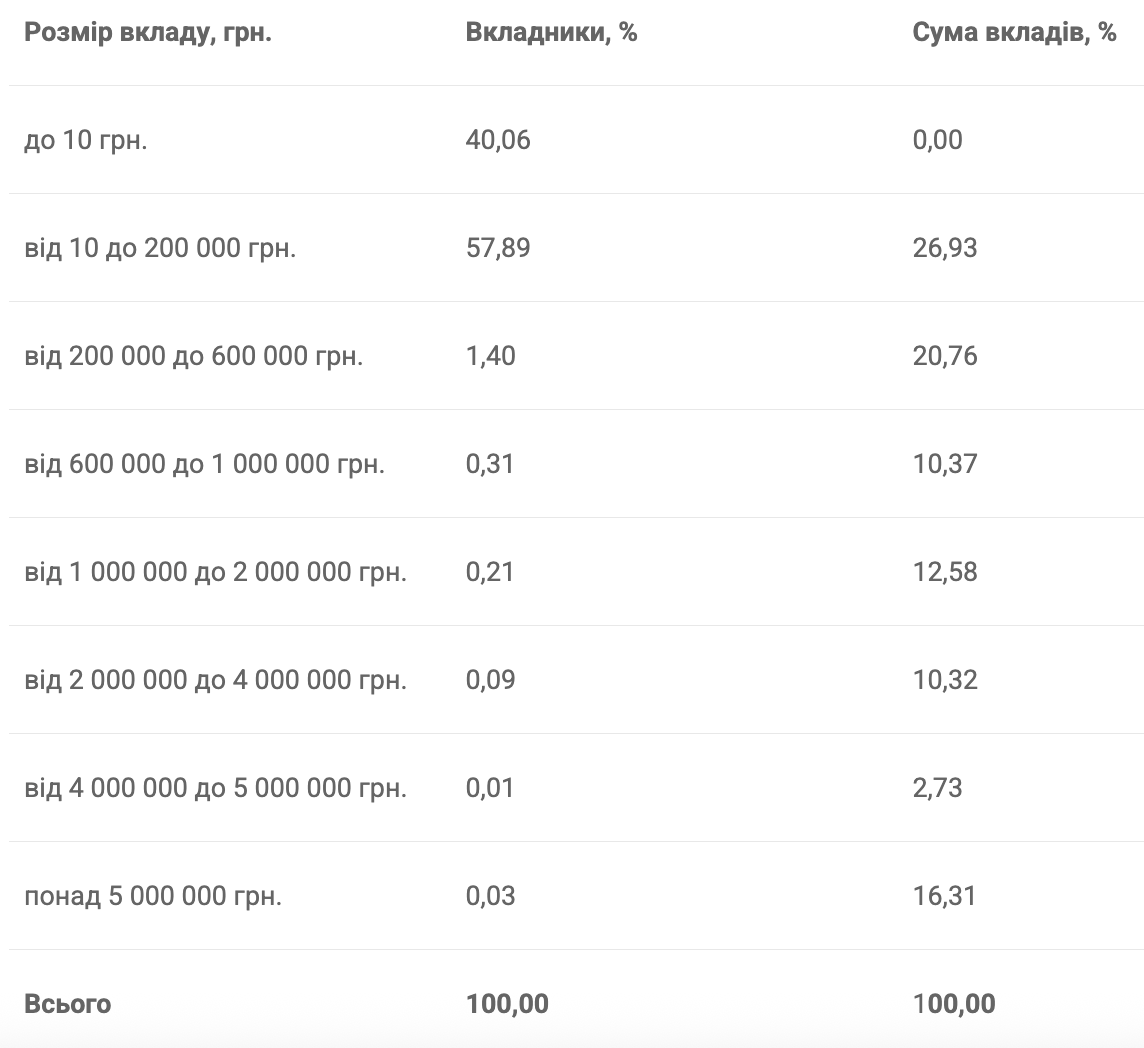Click the 26,93 deposit sum value
The width and height of the screenshot is (1144, 1048).
(x=945, y=248)
